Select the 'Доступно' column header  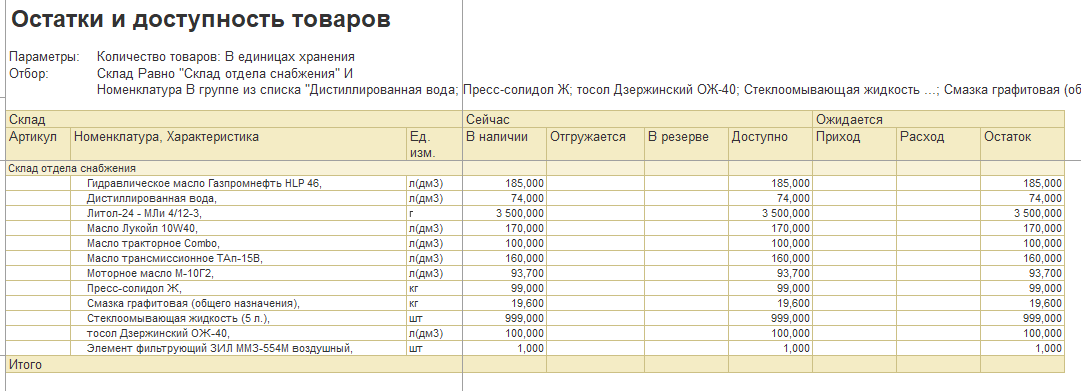point(771,144)
